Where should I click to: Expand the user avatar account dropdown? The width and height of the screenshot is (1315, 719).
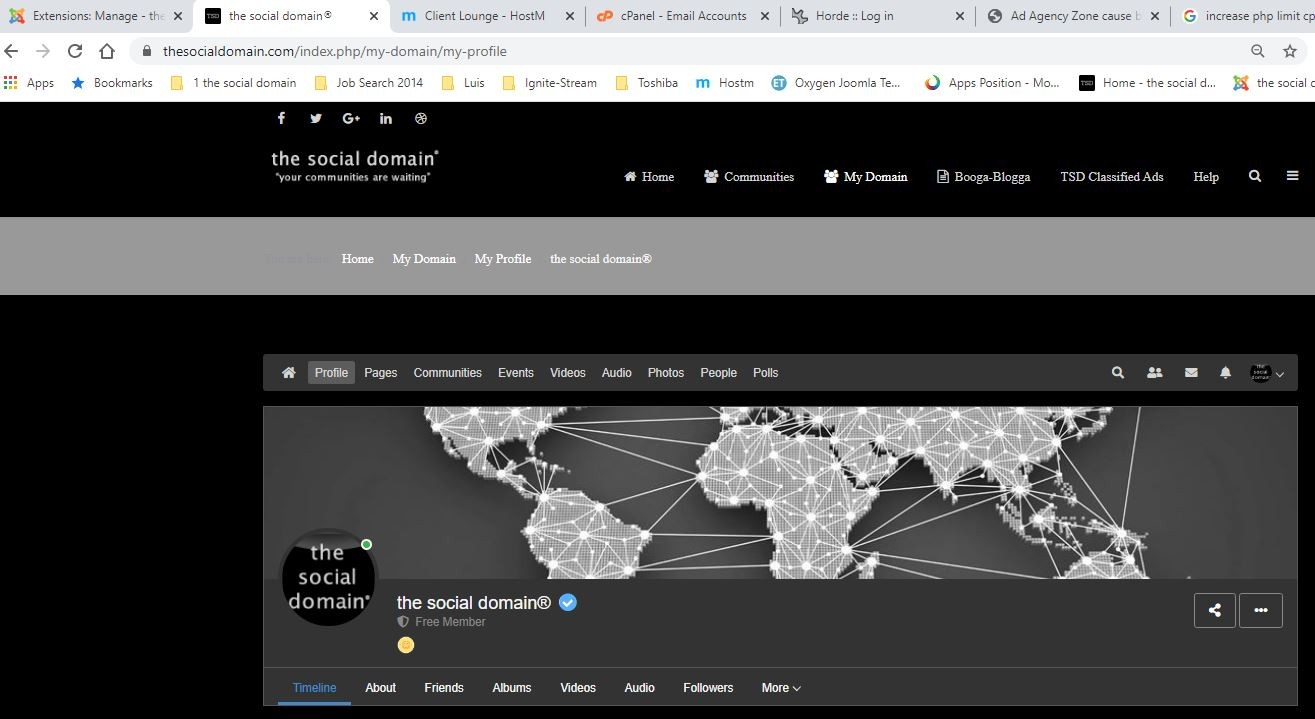1267,373
